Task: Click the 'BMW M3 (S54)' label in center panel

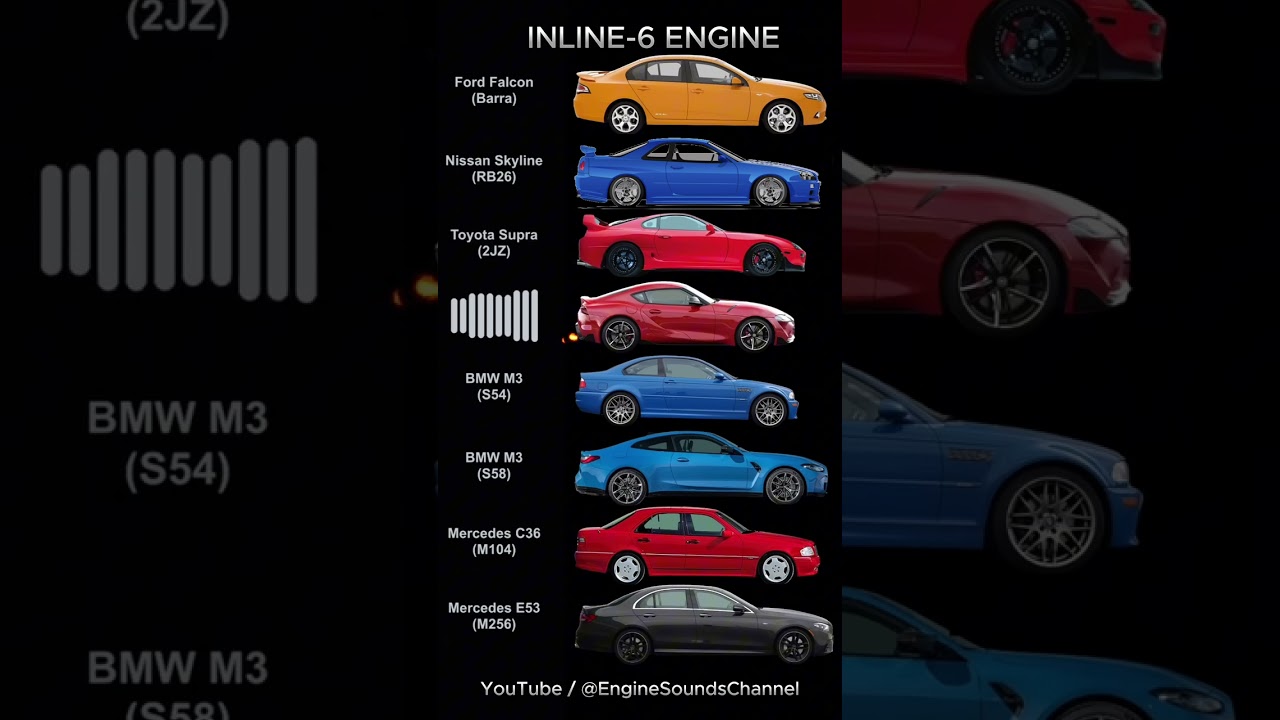Action: click(494, 386)
